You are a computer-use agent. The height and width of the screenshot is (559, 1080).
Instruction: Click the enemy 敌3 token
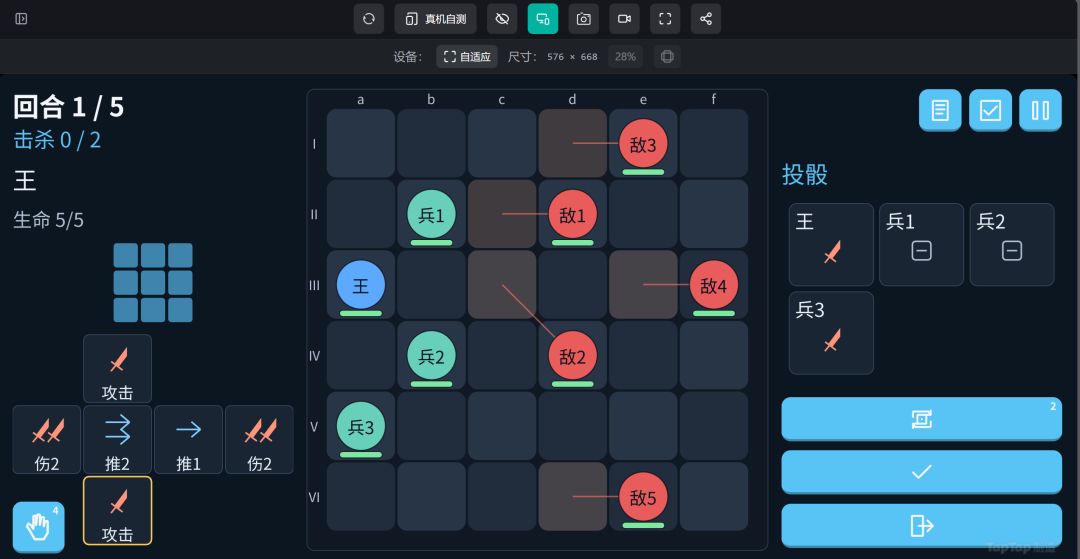coord(643,143)
